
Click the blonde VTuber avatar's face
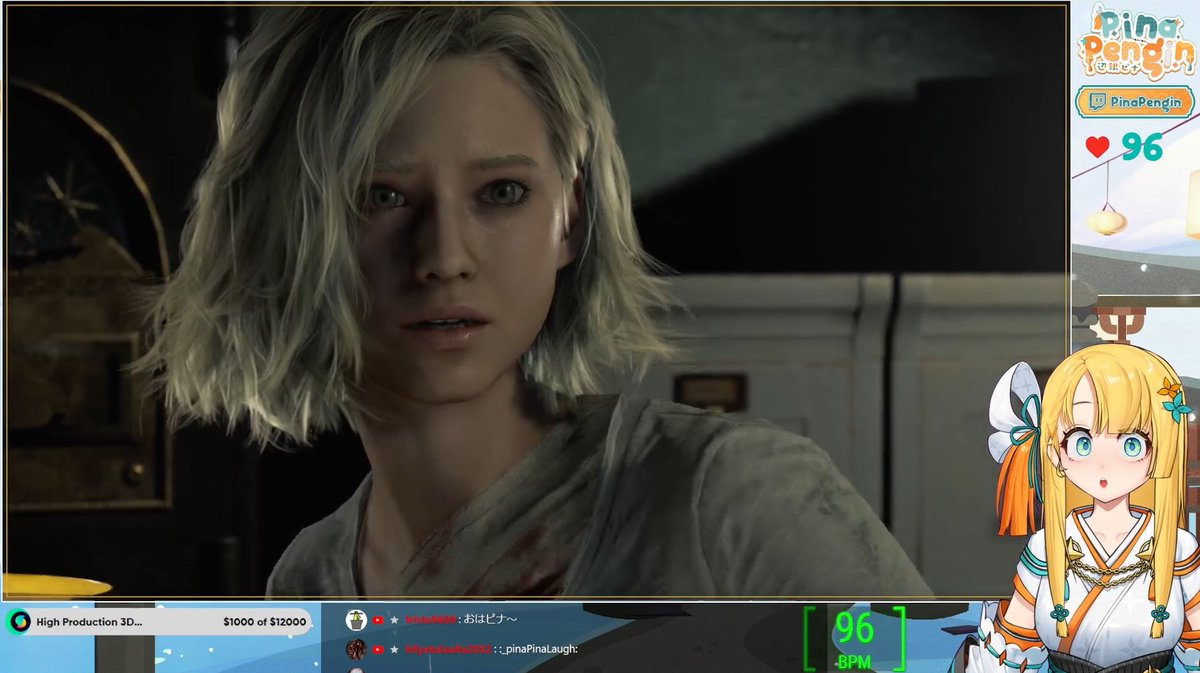pos(1106,449)
